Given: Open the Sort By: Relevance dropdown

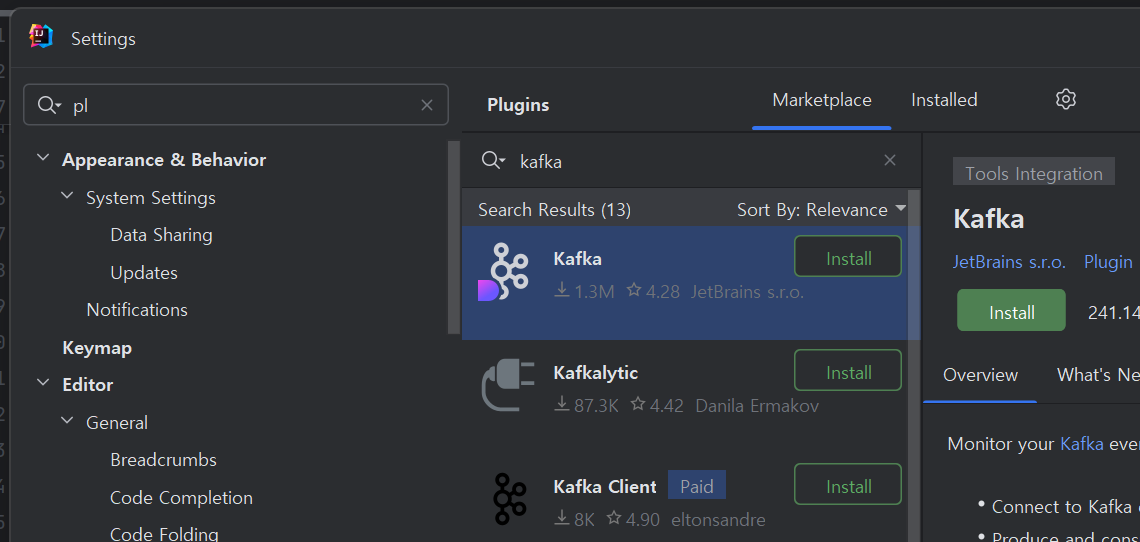Looking at the screenshot, I should 822,210.
